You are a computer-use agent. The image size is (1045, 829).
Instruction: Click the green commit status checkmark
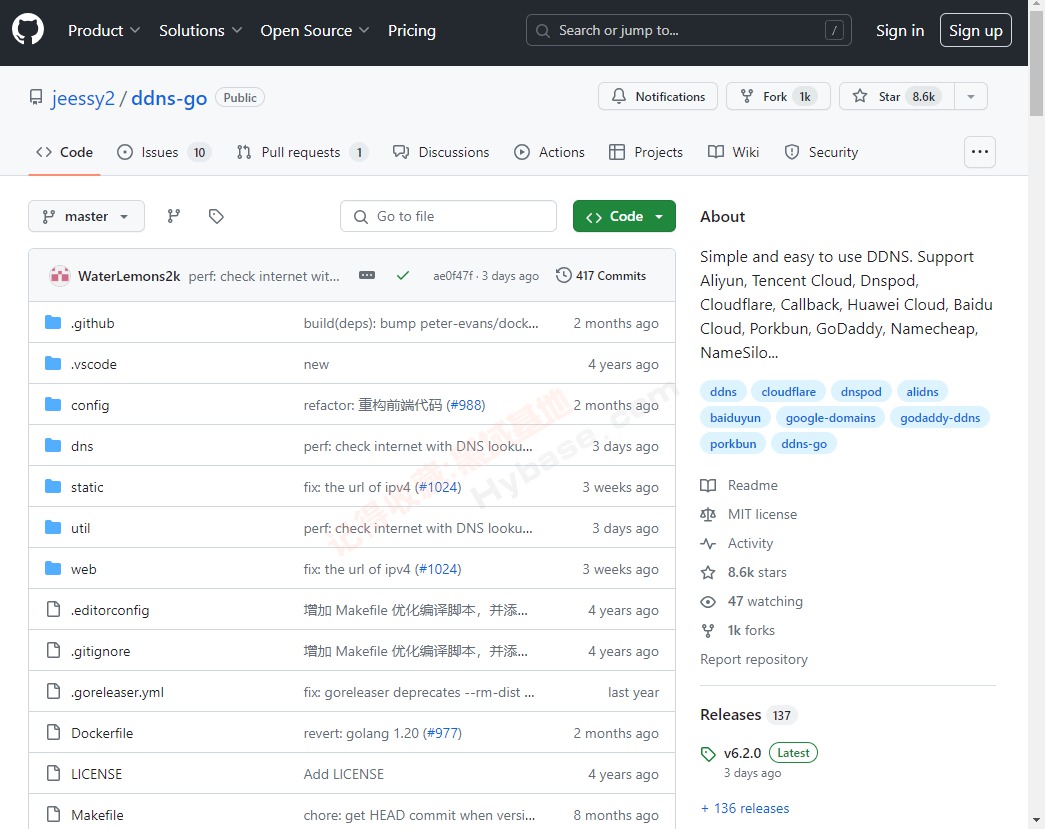(x=403, y=275)
